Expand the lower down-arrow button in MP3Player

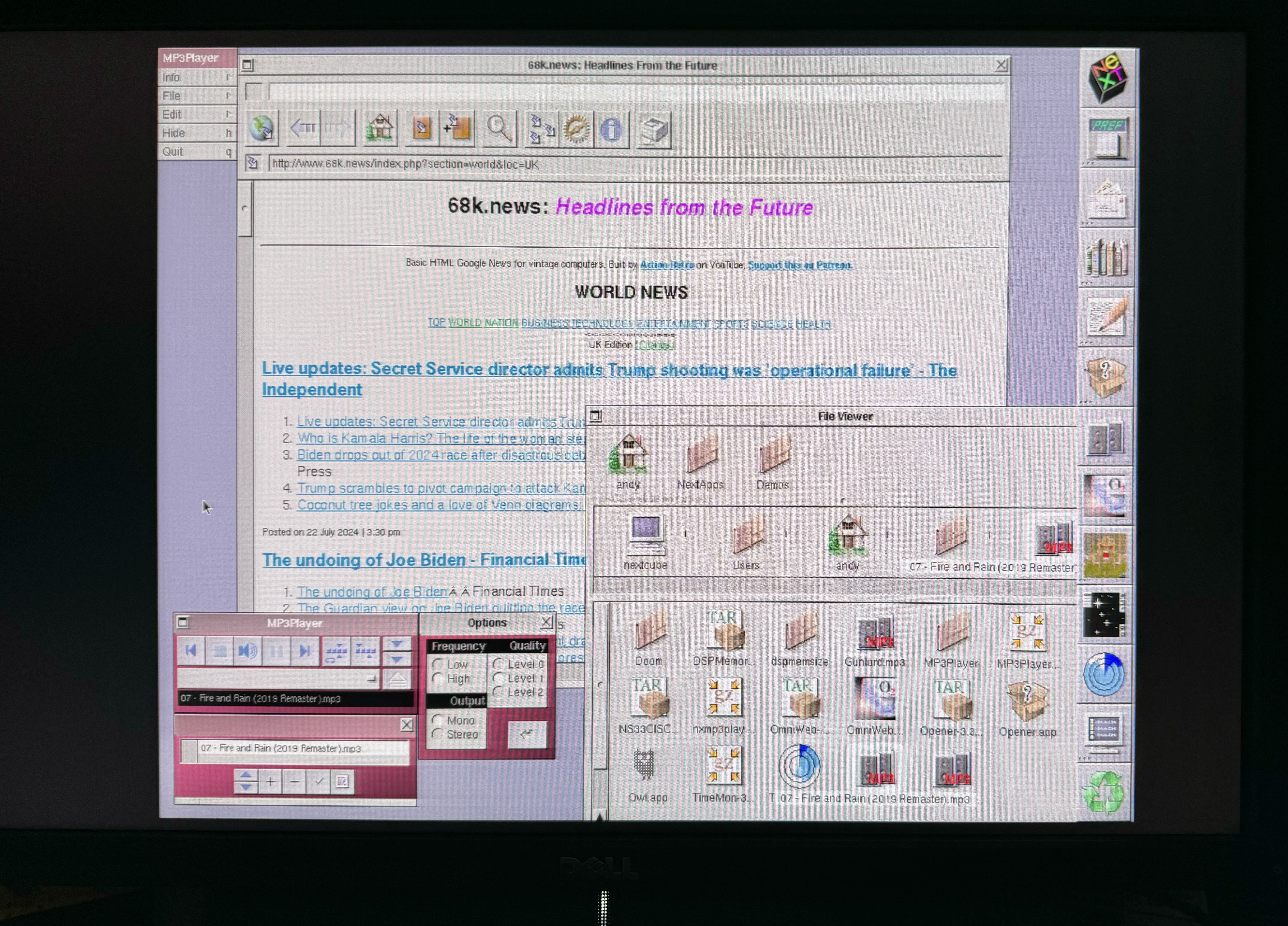click(397, 659)
